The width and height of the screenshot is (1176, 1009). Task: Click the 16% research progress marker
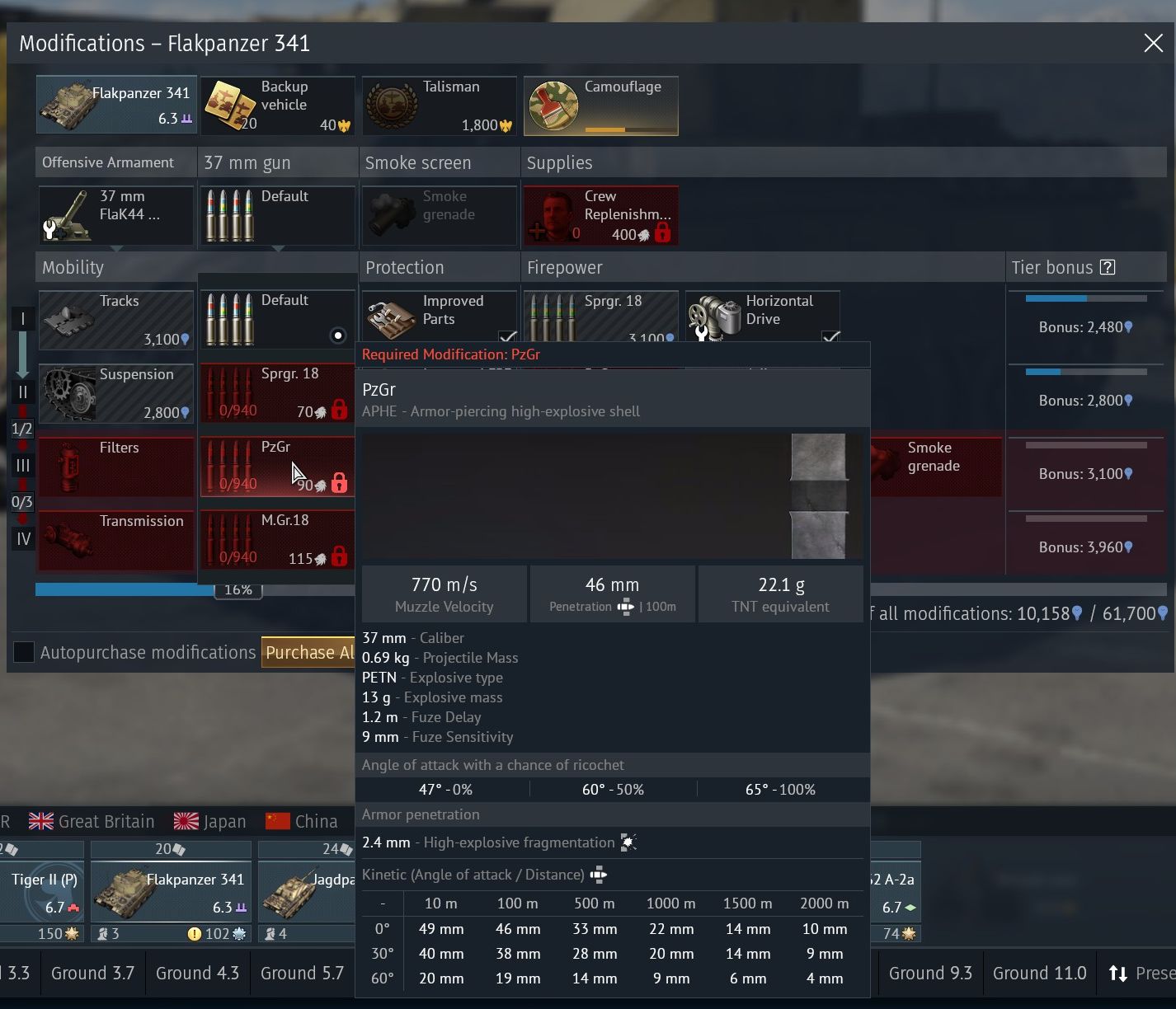point(238,589)
